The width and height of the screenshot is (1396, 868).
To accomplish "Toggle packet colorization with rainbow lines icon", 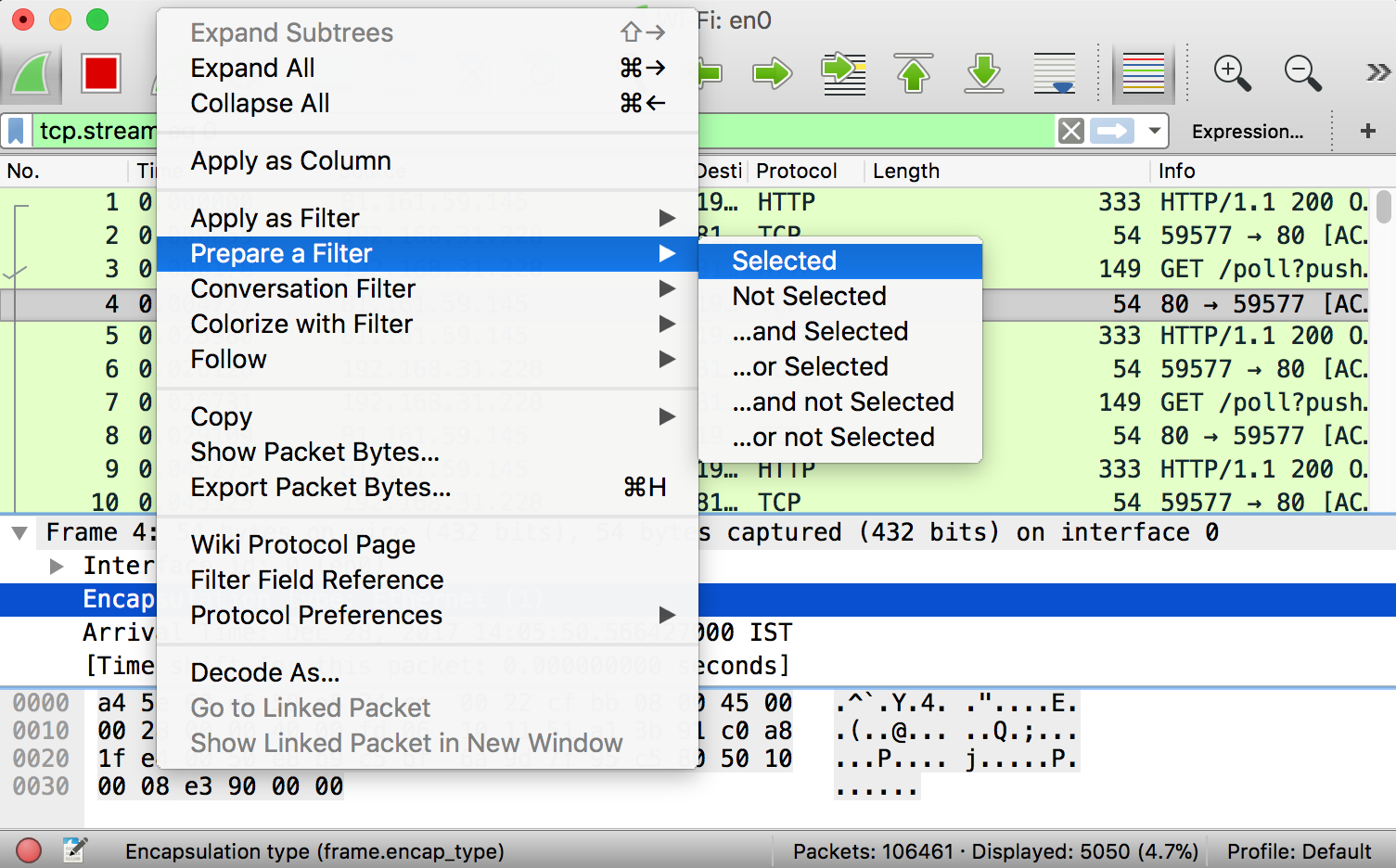I will (x=1143, y=73).
